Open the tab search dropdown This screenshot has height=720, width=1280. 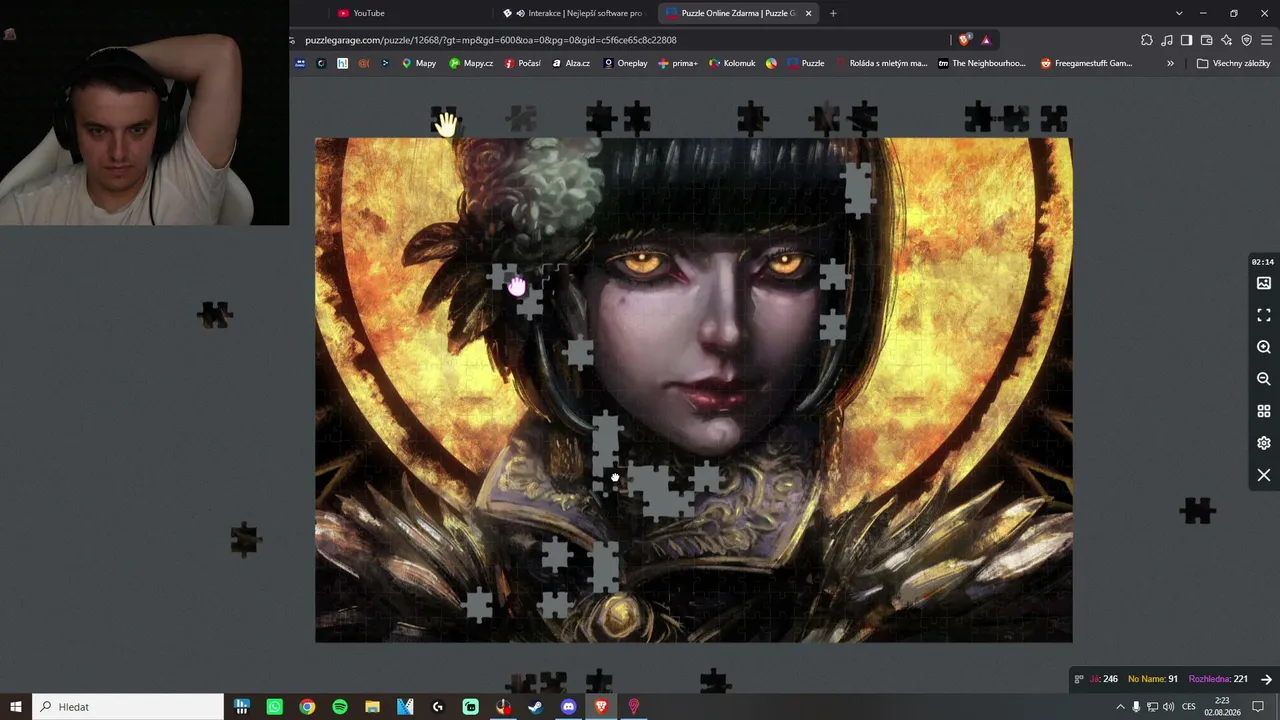point(1179,13)
